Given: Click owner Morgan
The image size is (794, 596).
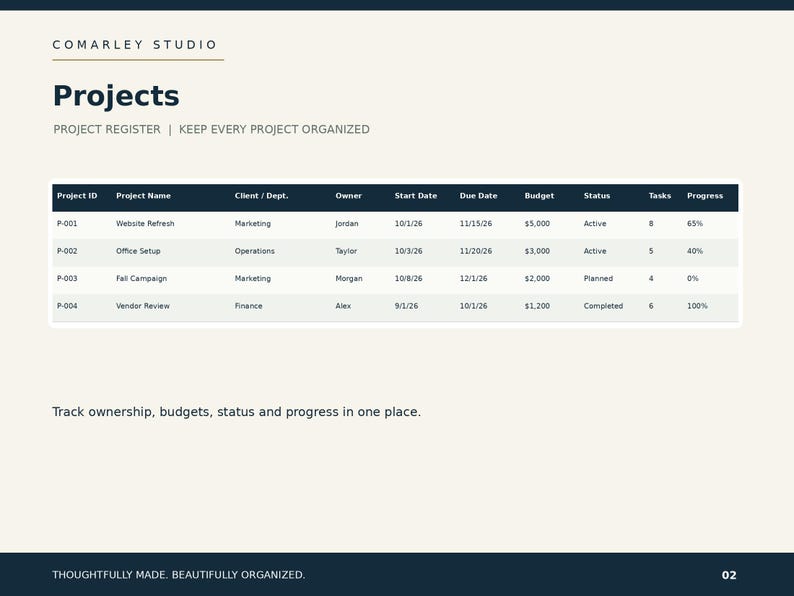Looking at the screenshot, I should (349, 279).
